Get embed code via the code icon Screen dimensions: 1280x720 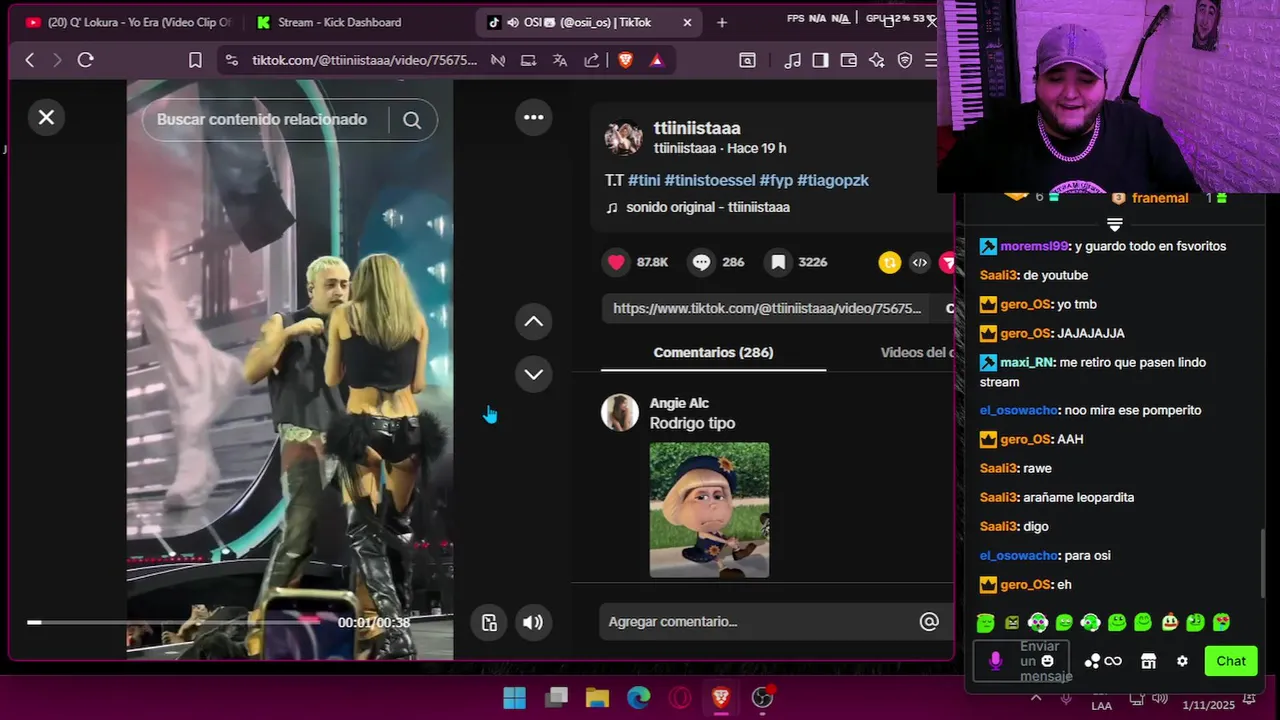tap(920, 262)
